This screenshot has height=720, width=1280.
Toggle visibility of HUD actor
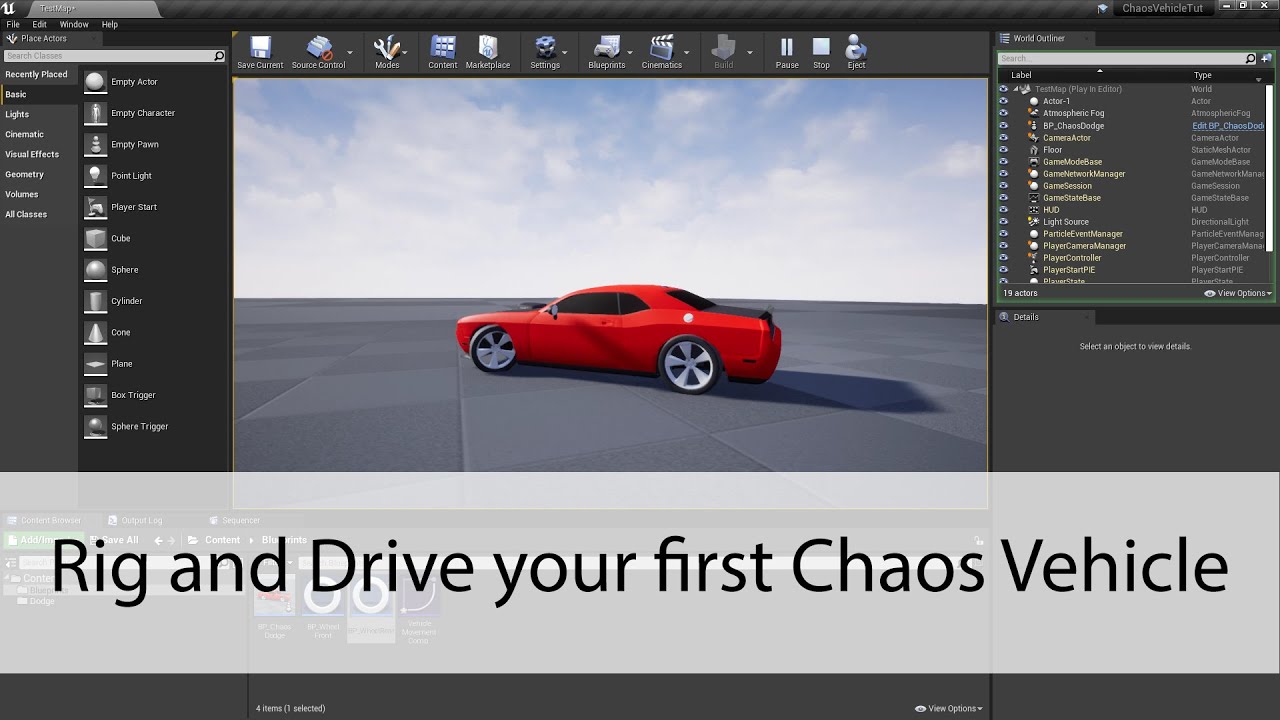[1004, 210]
